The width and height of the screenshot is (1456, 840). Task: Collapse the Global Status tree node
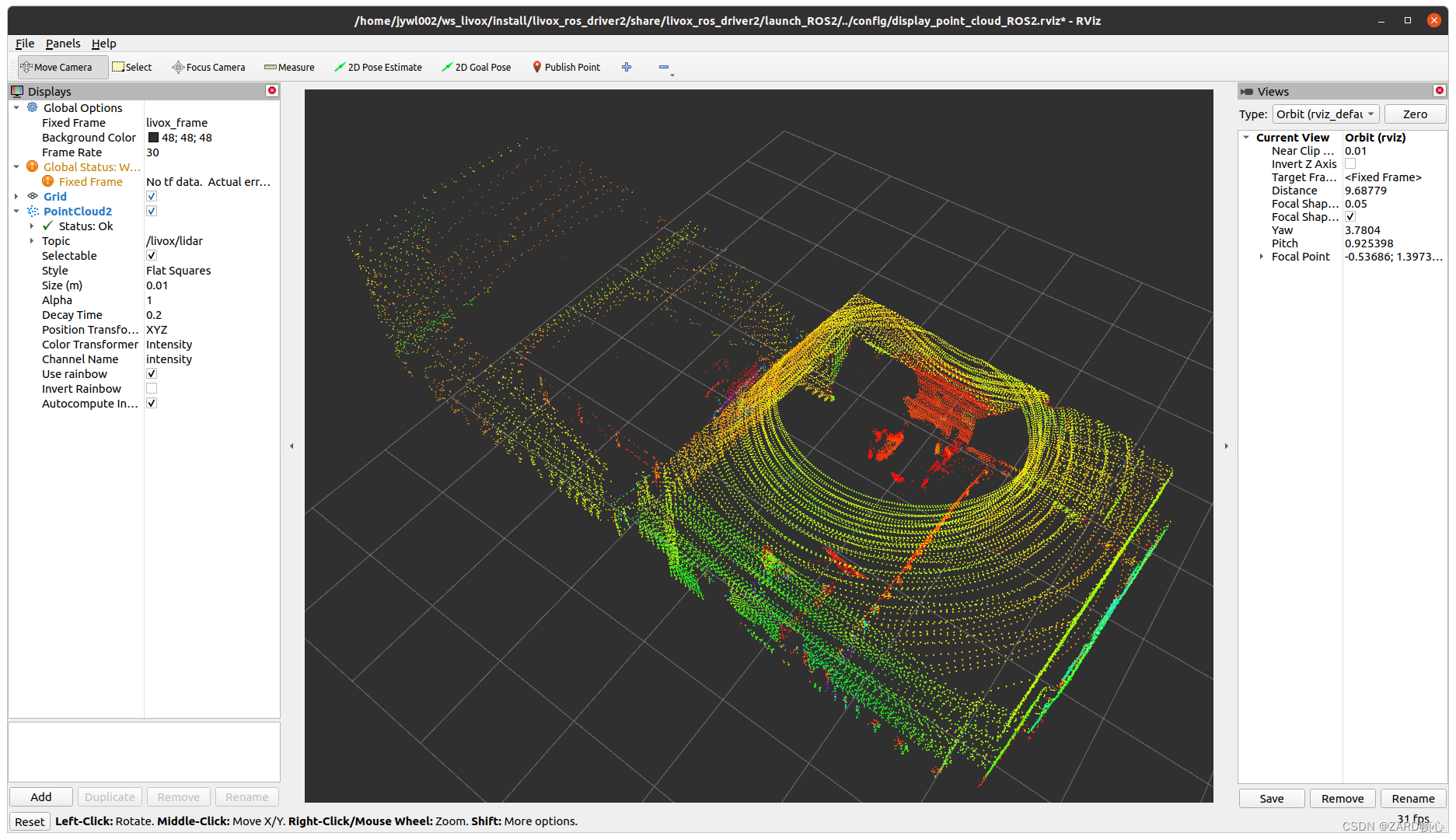16,166
